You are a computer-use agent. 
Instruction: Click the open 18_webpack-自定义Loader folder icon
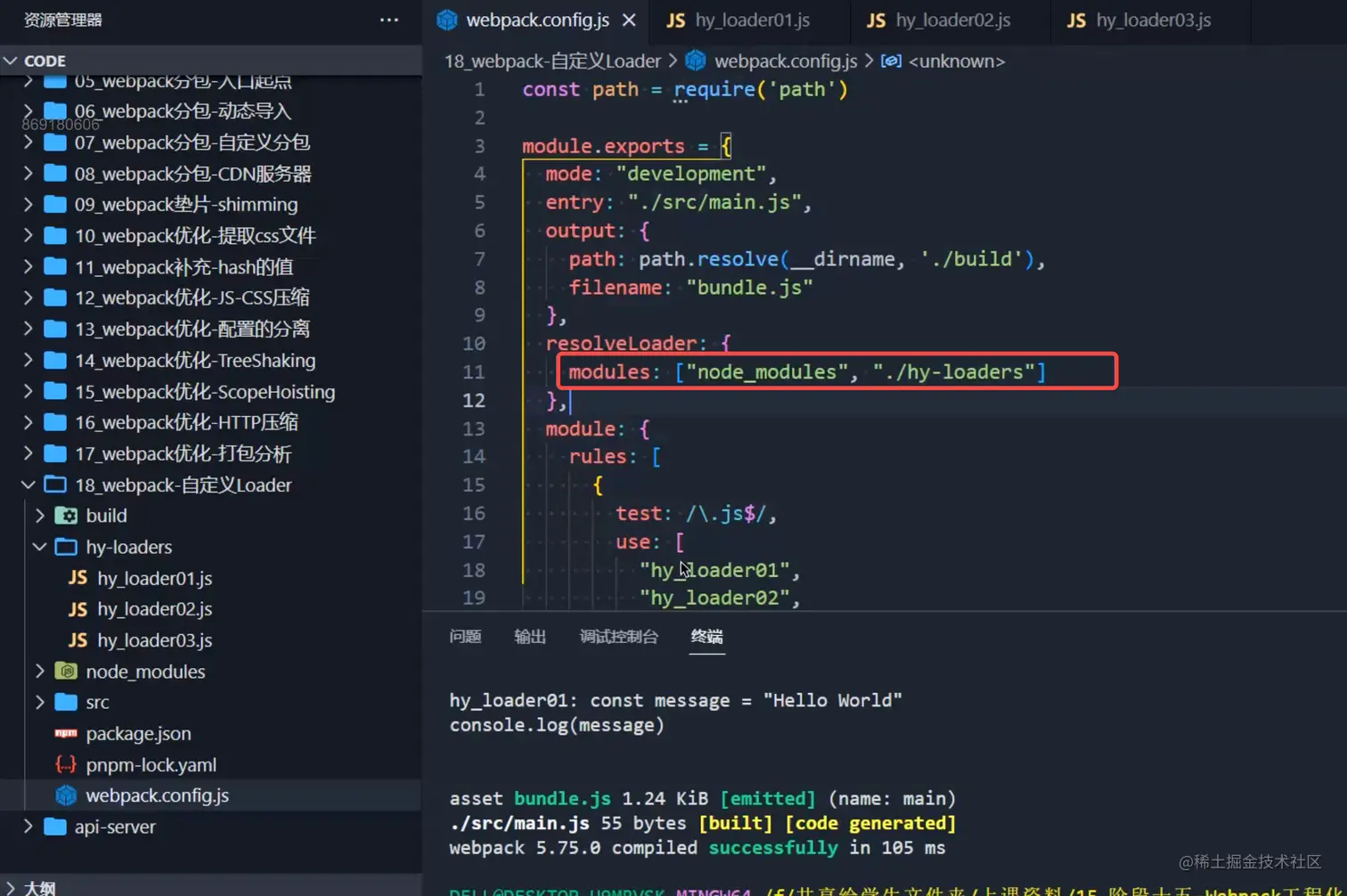tap(55, 485)
